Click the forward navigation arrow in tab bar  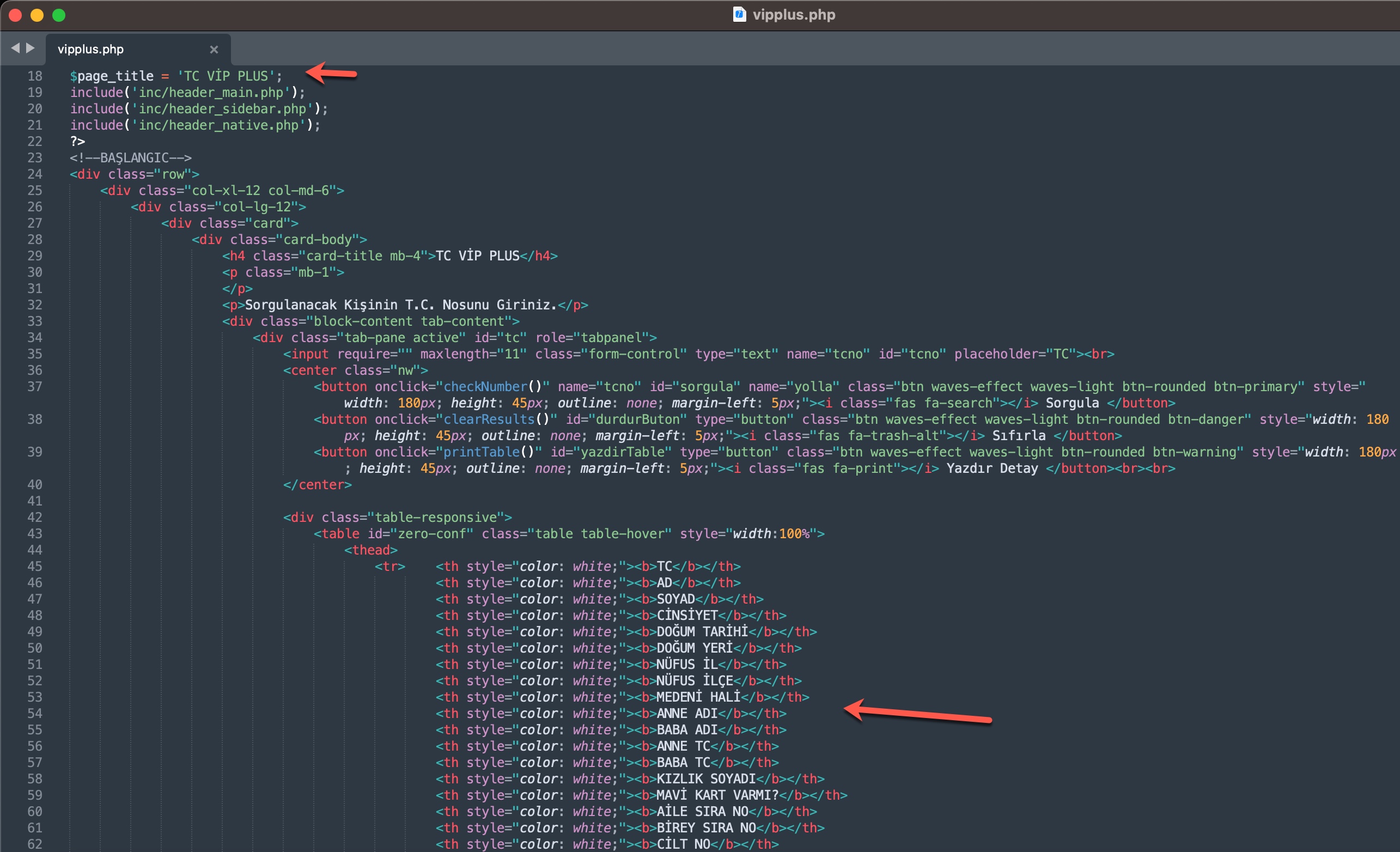(x=30, y=48)
